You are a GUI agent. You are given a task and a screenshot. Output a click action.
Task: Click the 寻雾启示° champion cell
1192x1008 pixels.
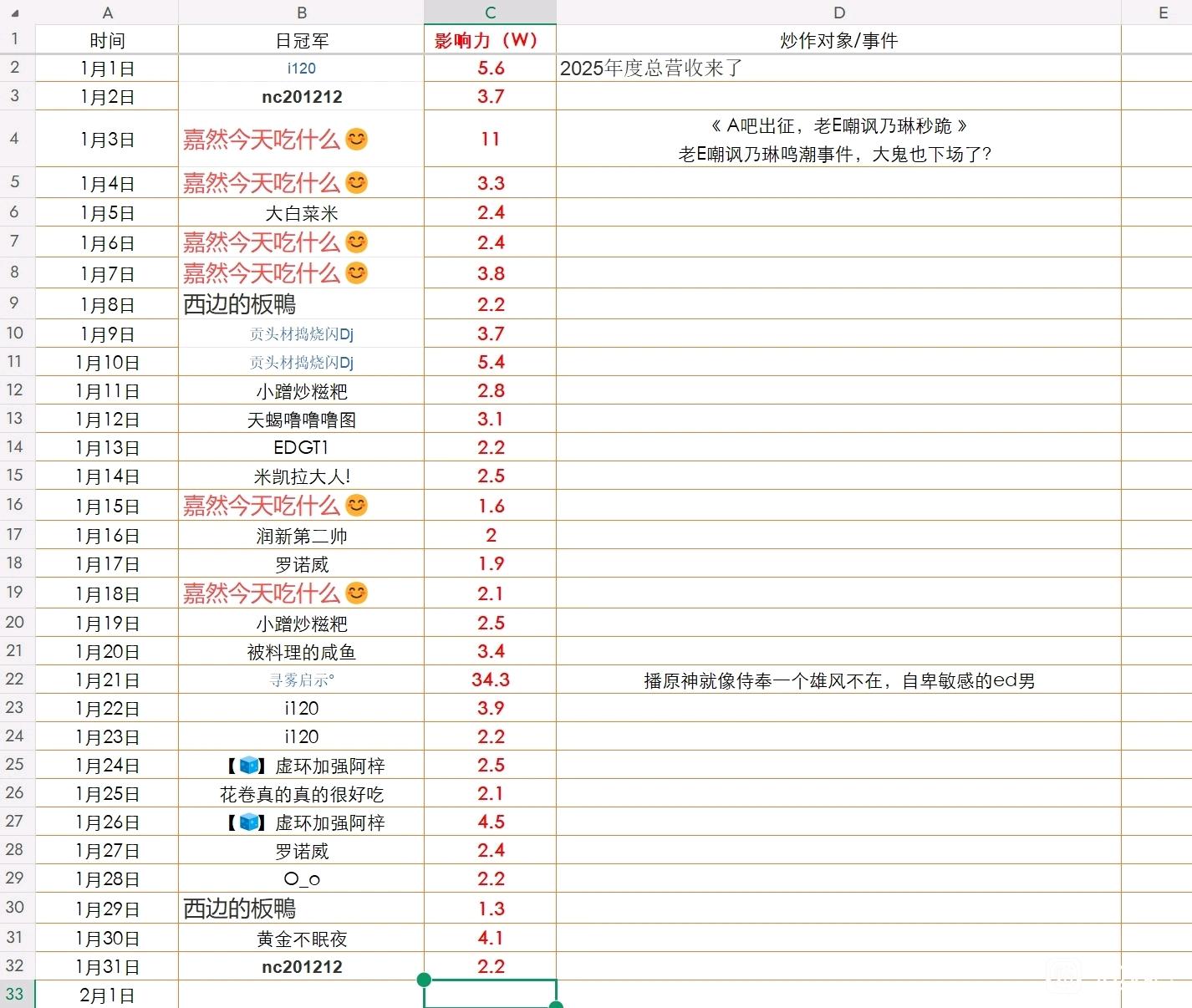301,680
